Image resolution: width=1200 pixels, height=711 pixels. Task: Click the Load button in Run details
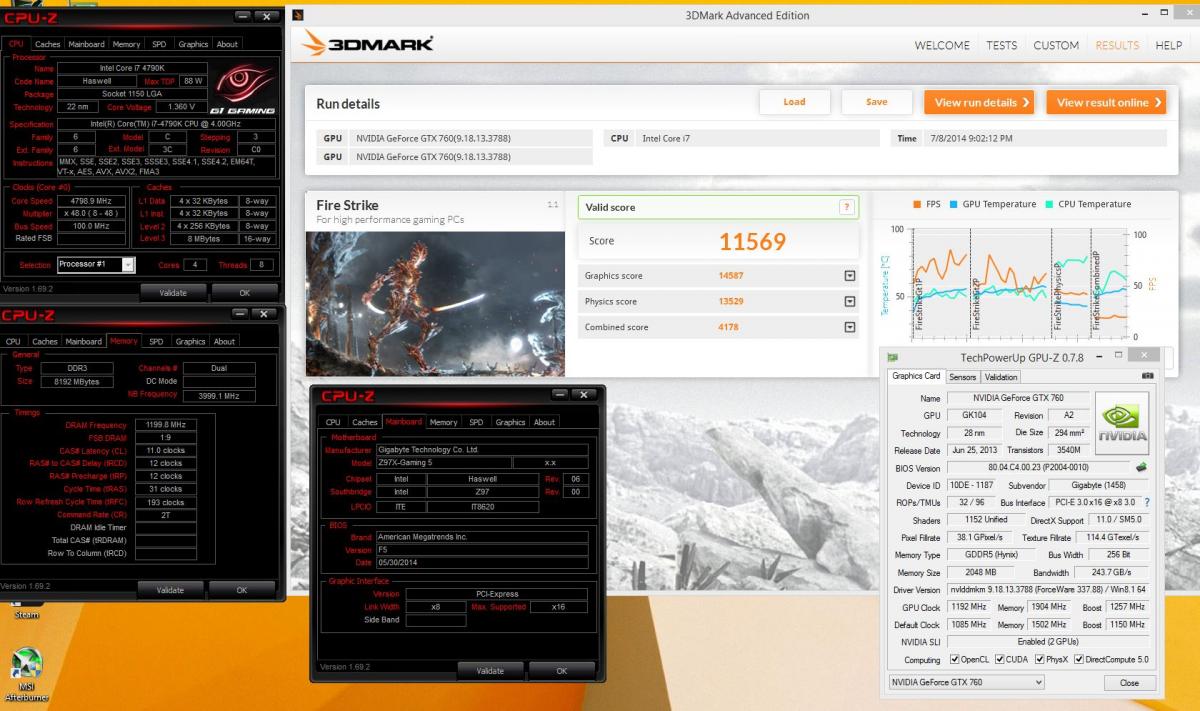(x=794, y=102)
